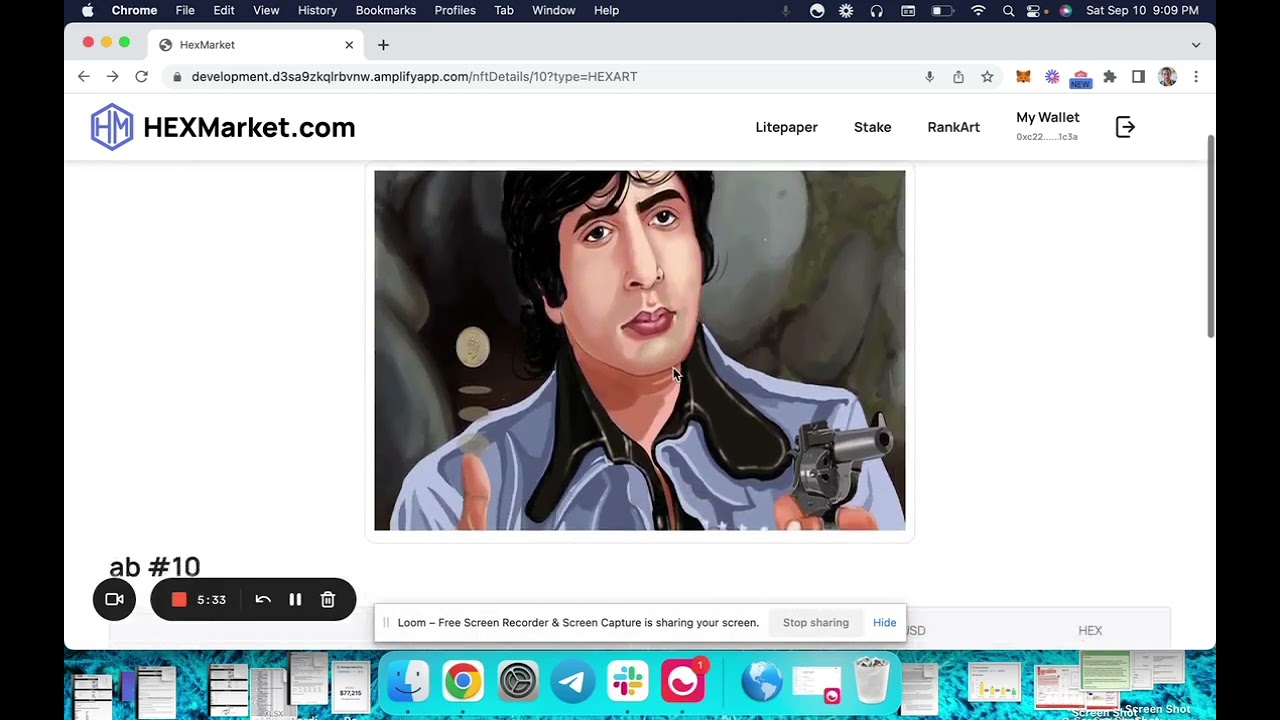The width and height of the screenshot is (1280, 720).
Task: Click the microphone icon in address bar
Action: coord(929,76)
